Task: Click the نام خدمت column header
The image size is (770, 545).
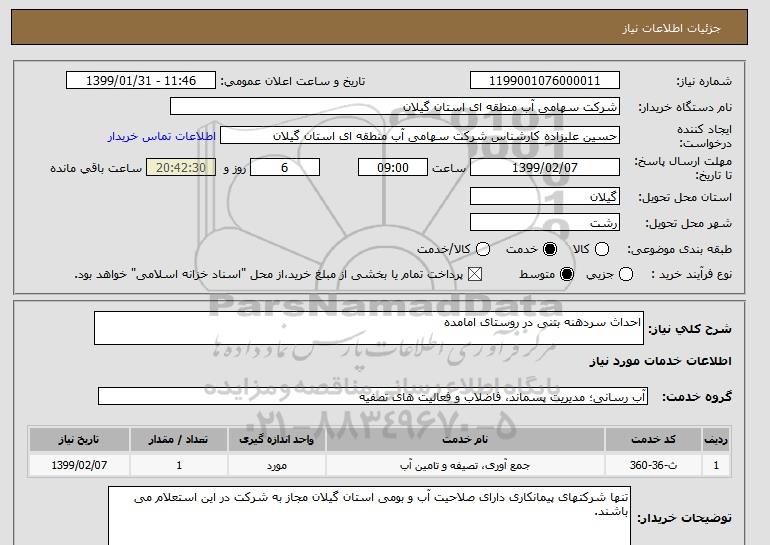Action: click(x=465, y=439)
